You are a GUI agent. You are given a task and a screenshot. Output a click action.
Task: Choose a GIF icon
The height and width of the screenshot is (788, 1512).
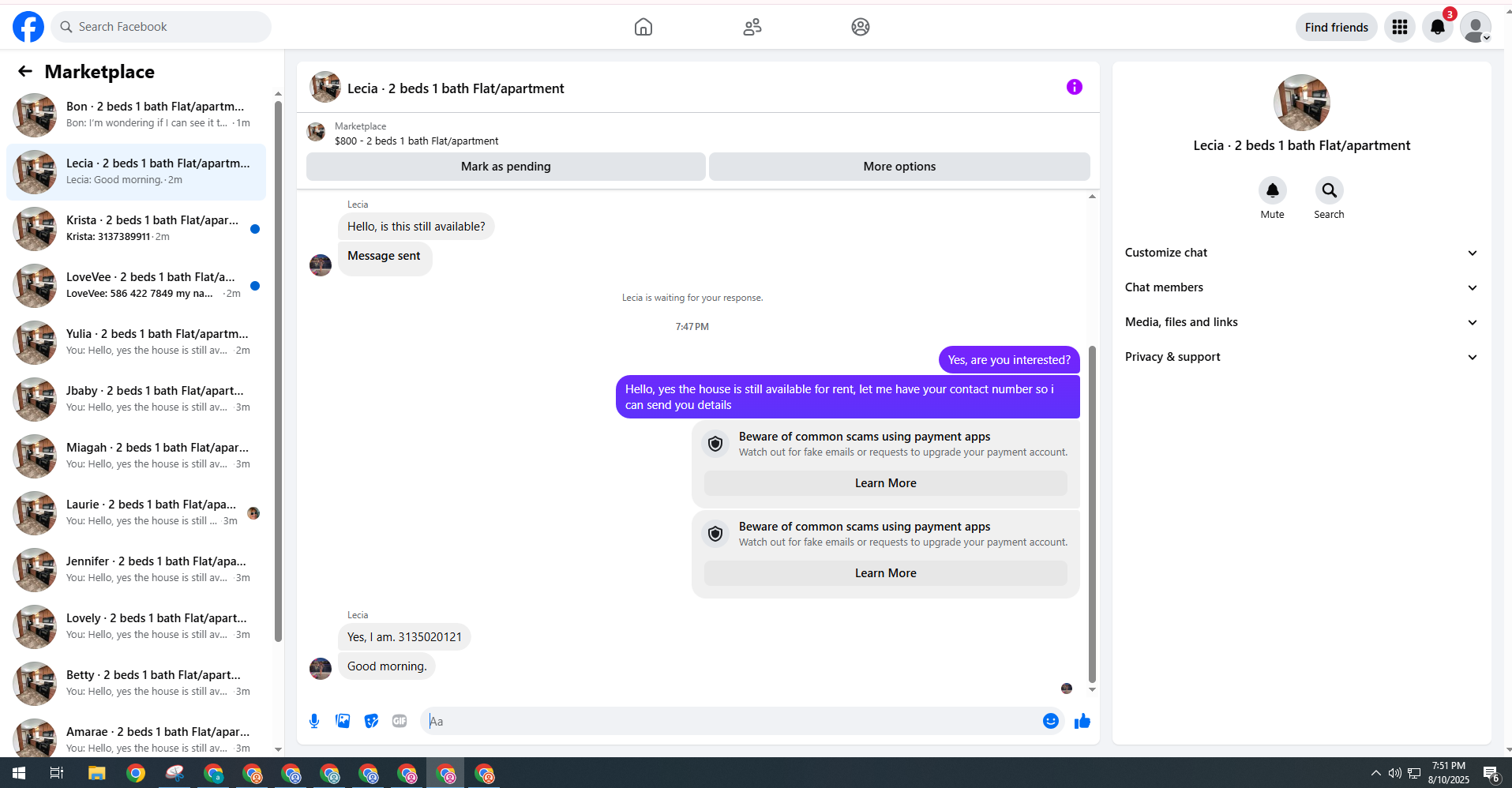(400, 721)
